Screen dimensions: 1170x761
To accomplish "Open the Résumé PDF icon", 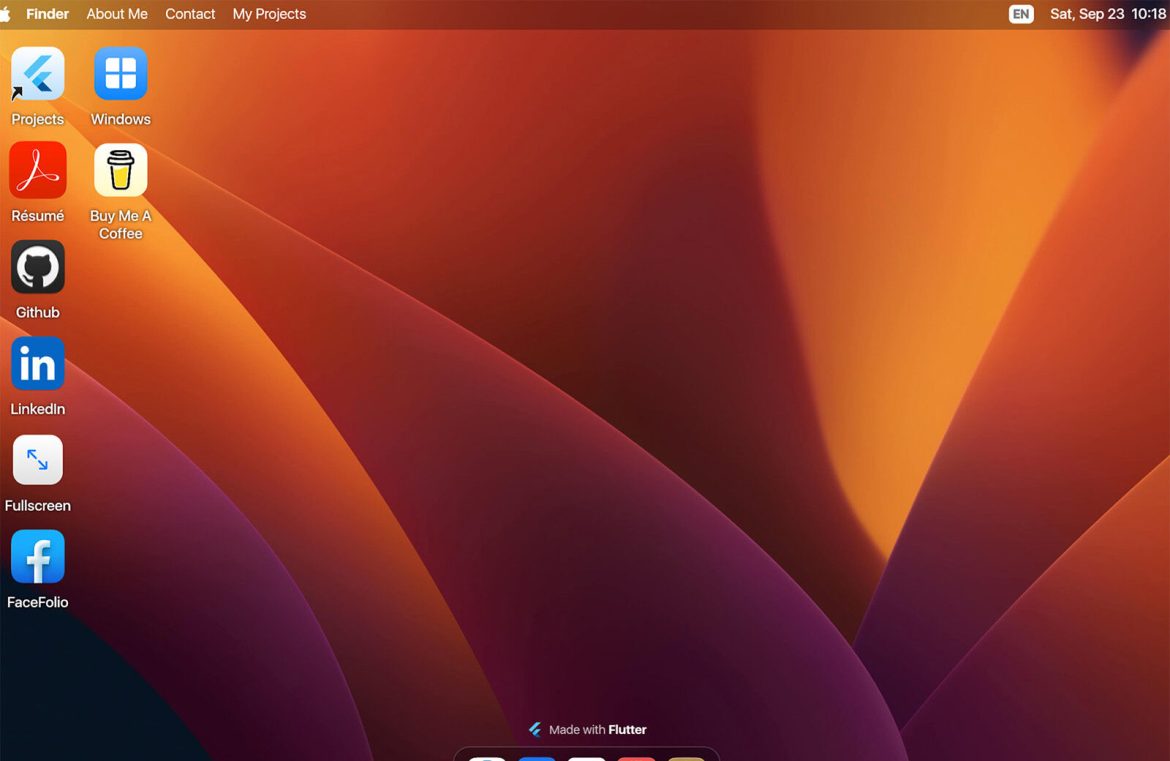I will 38,171.
